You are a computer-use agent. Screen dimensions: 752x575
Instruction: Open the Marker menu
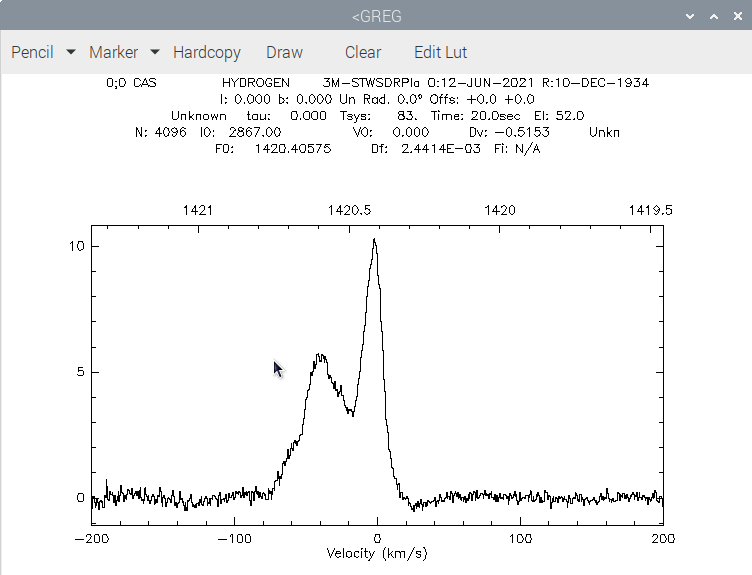click(113, 52)
